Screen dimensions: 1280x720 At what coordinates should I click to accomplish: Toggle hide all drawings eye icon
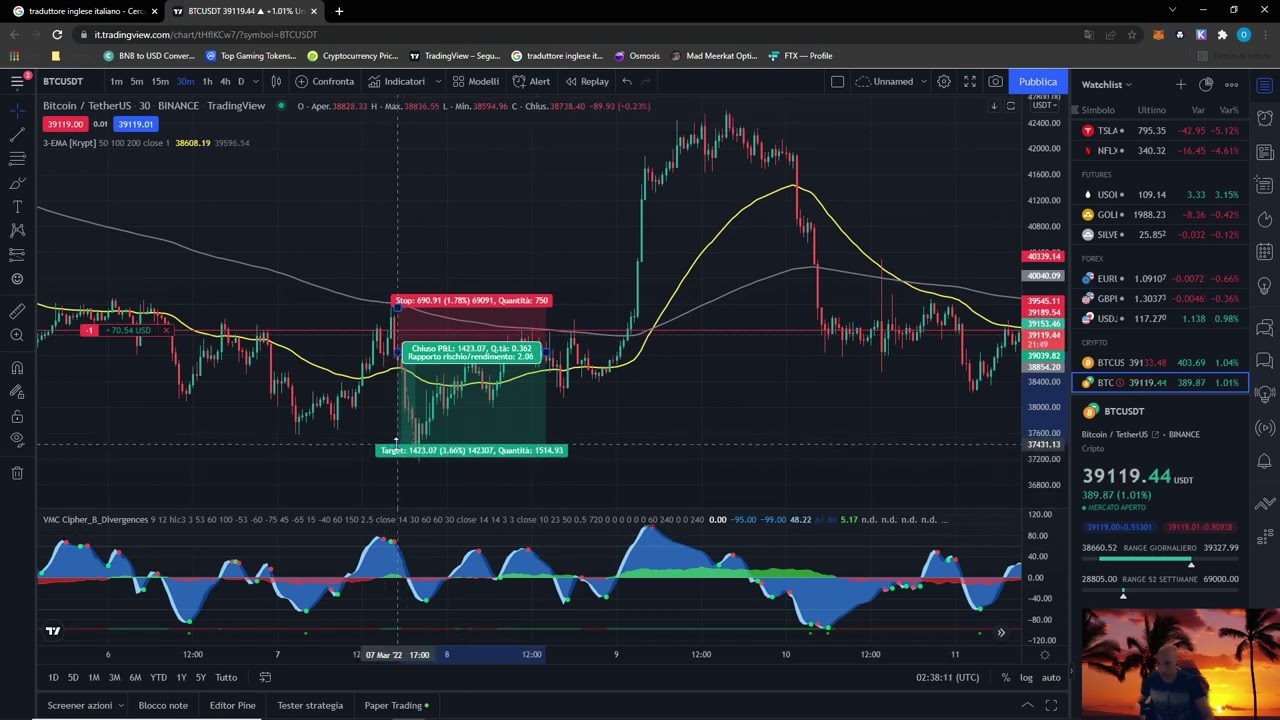coord(17,440)
